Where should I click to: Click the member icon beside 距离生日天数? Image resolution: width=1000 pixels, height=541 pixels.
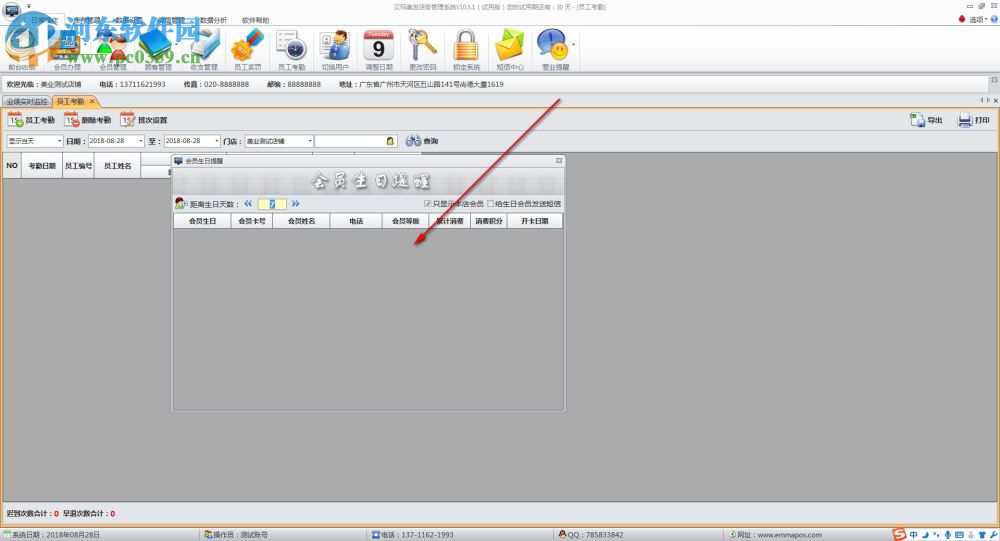[x=181, y=204]
